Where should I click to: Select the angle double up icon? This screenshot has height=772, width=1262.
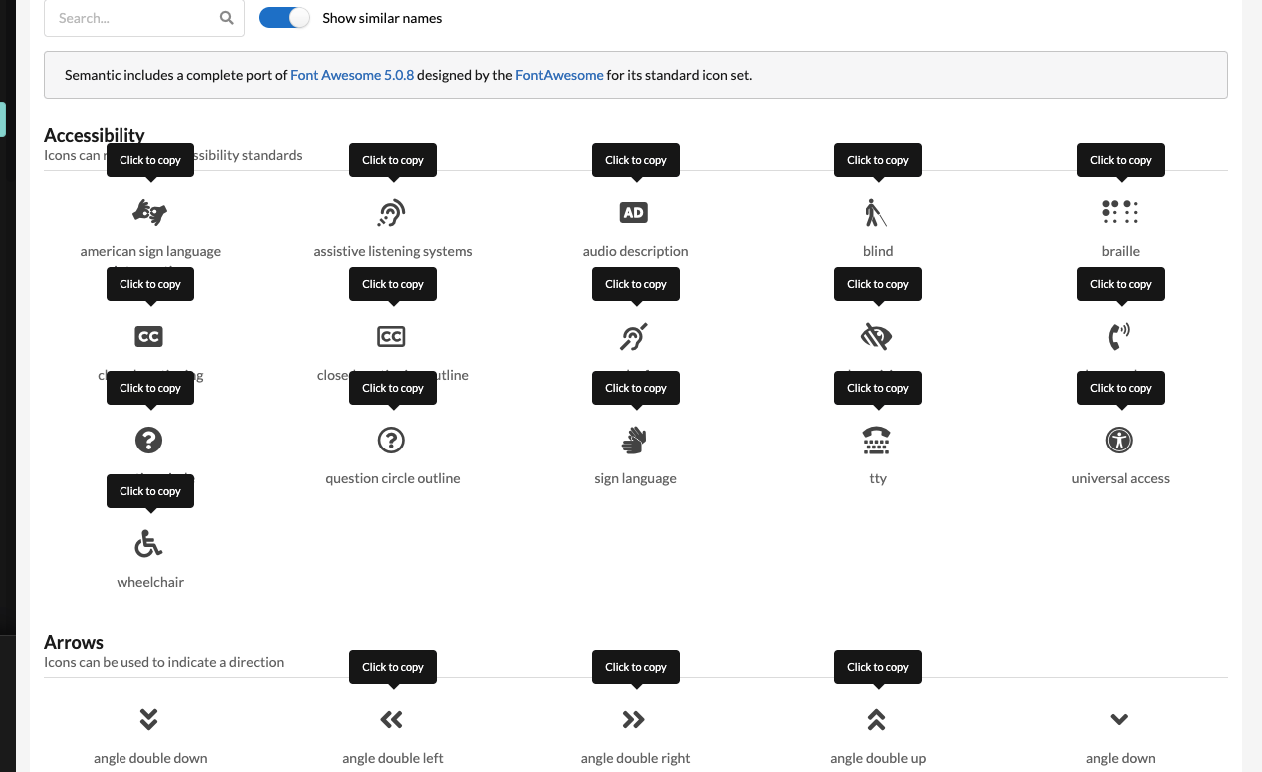(877, 719)
